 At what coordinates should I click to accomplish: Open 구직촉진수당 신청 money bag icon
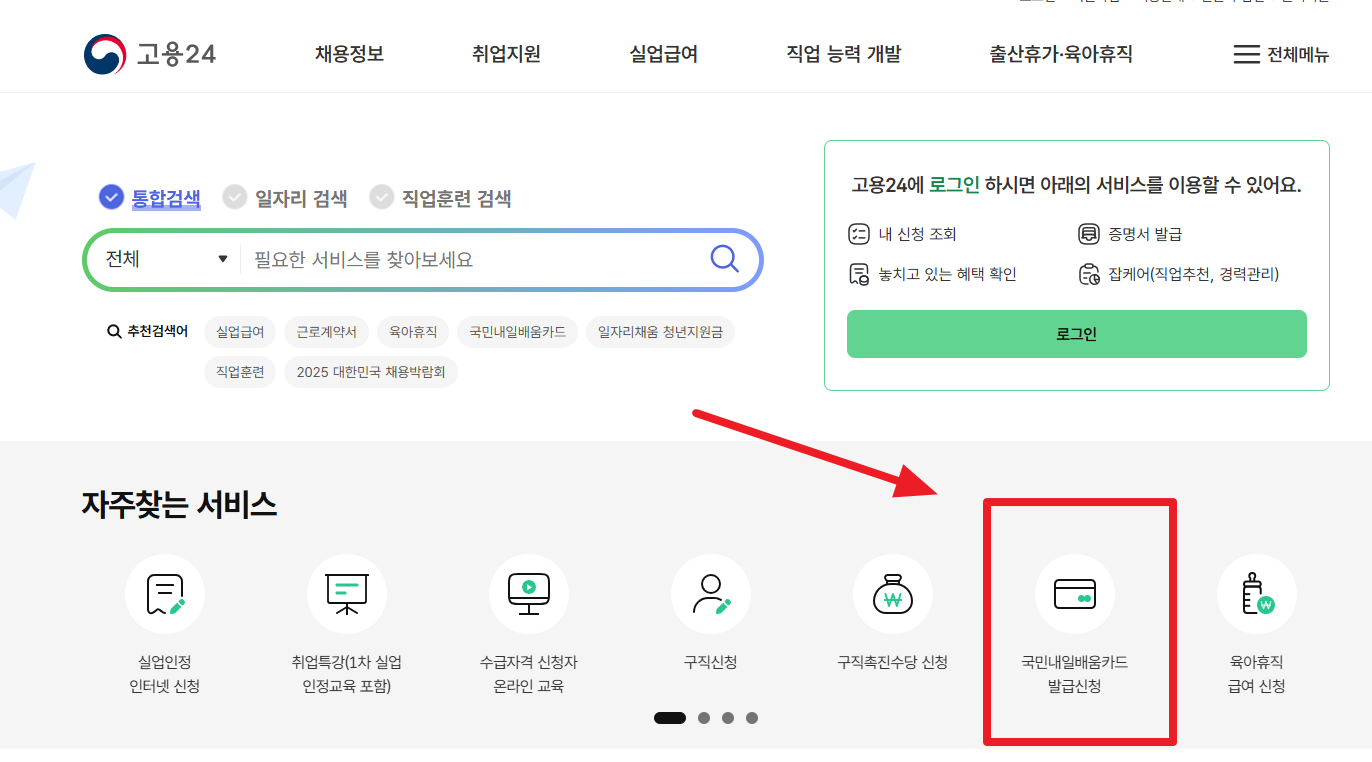pos(892,594)
